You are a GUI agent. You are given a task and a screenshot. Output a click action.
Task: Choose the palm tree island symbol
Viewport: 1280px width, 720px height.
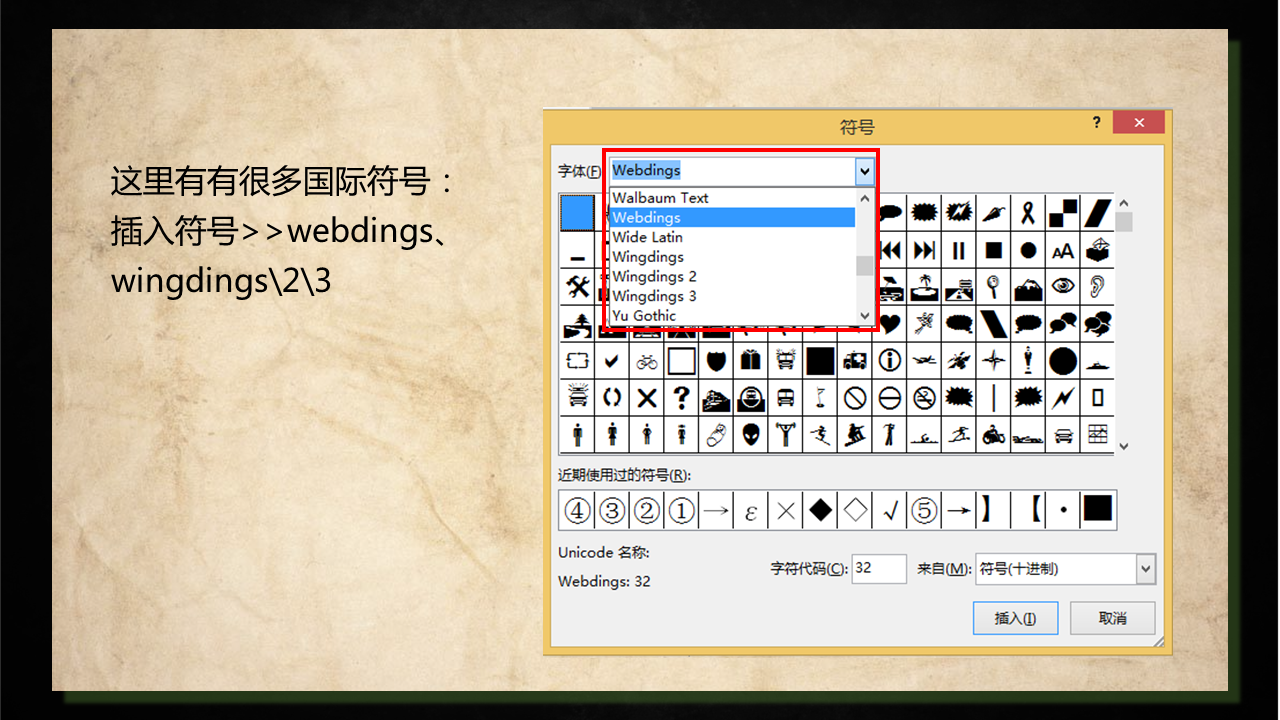tap(925, 287)
